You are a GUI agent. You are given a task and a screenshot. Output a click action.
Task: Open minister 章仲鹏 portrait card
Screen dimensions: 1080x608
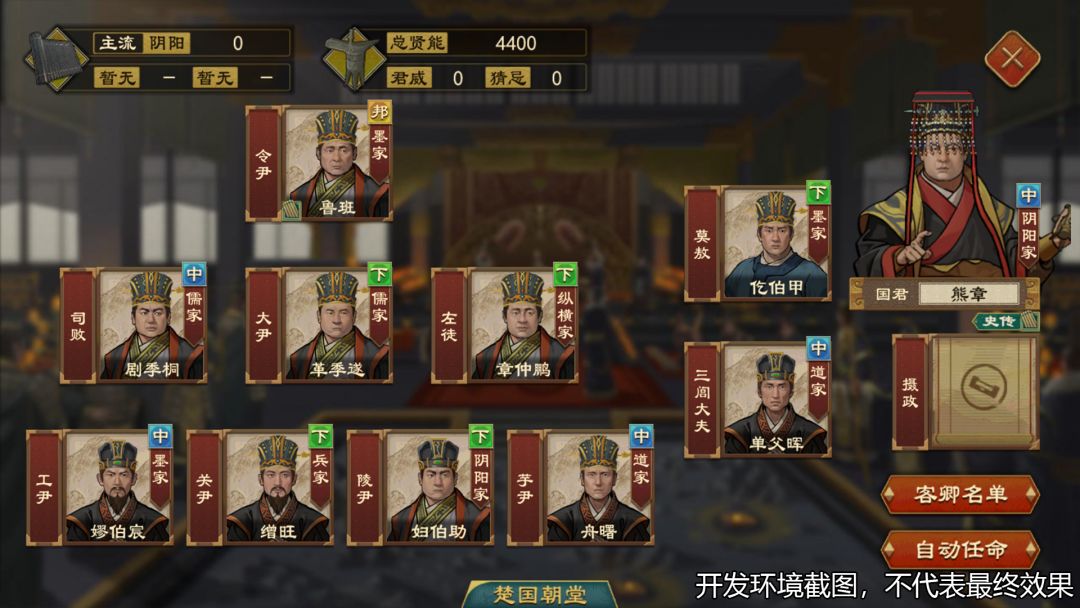click(x=523, y=326)
